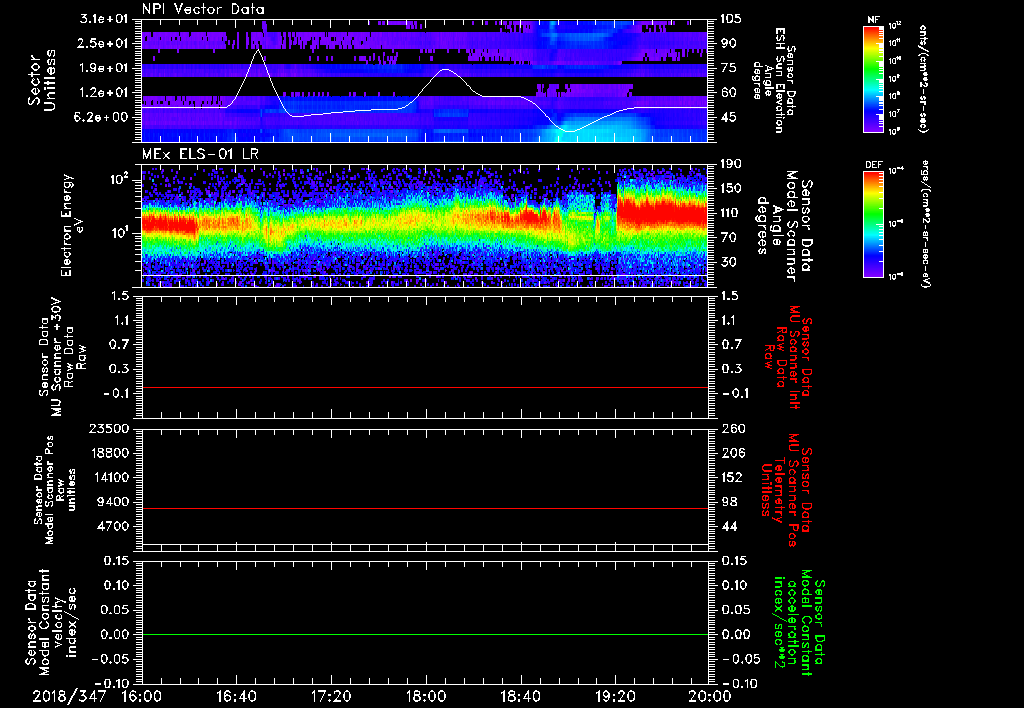
Task: Click the 'MU Scanner +30V Raw Data' label
Action: [x=62, y=357]
